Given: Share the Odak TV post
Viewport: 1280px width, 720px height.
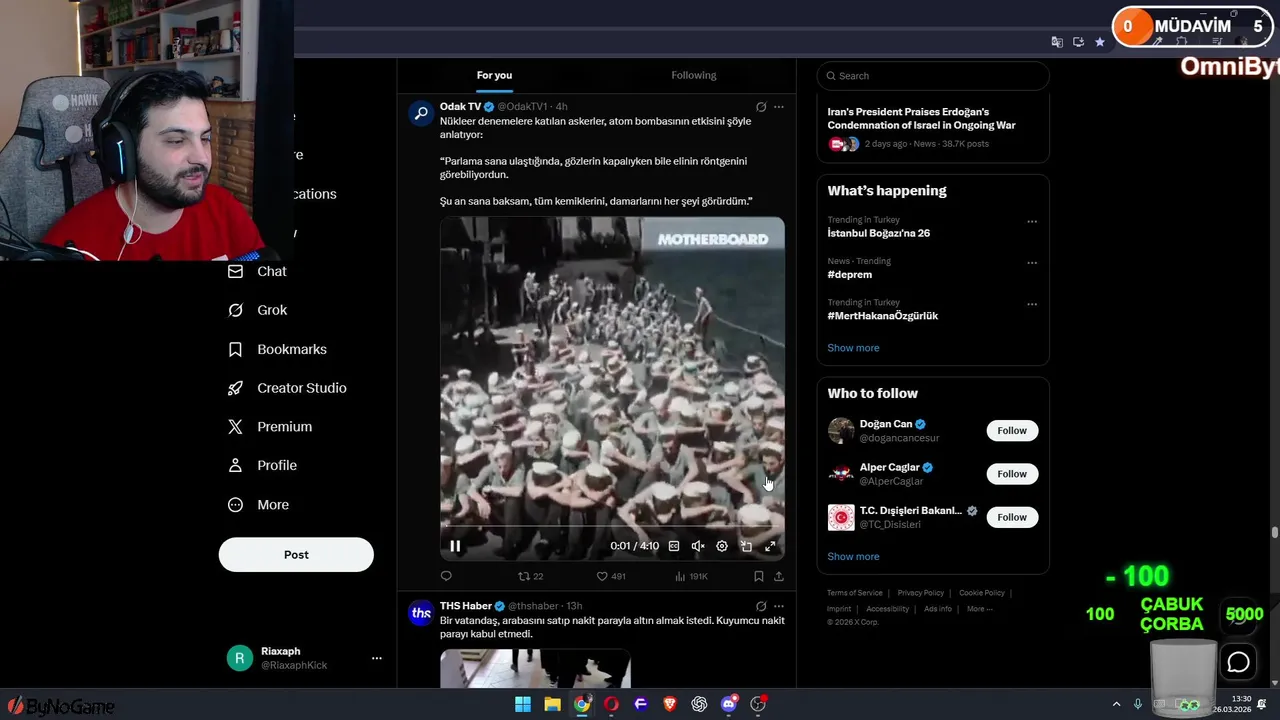Looking at the screenshot, I should pos(779,576).
